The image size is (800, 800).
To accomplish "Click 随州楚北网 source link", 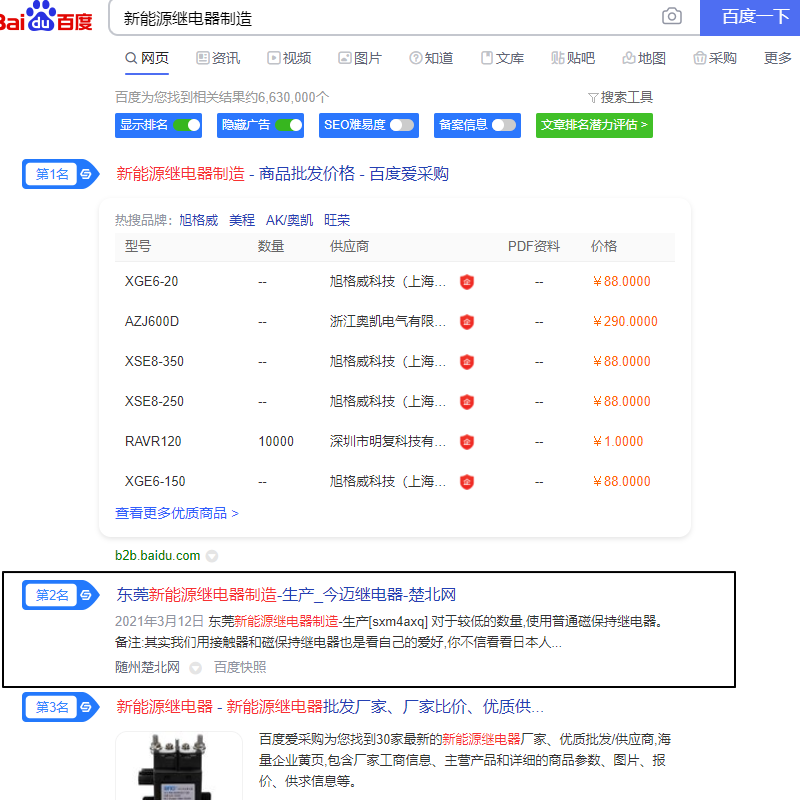I will coord(147,667).
